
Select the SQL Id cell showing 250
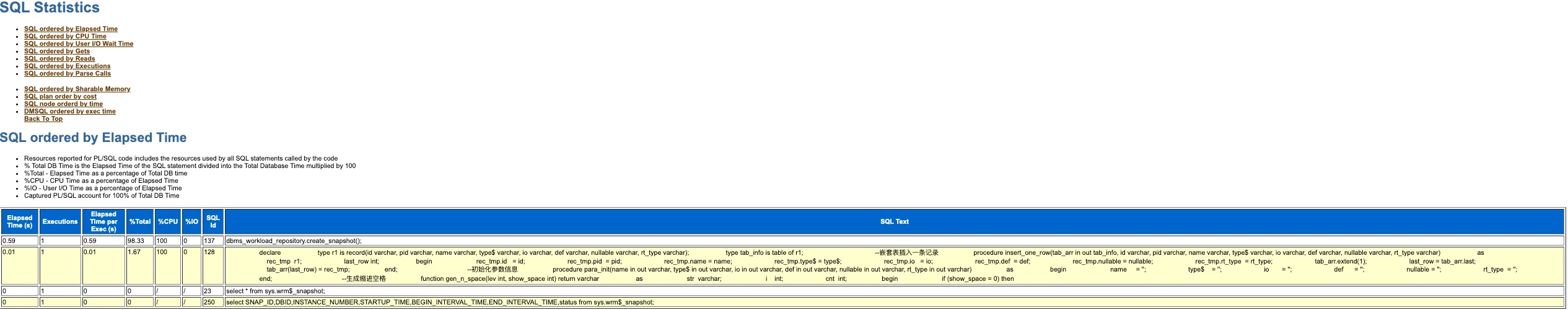point(212,302)
